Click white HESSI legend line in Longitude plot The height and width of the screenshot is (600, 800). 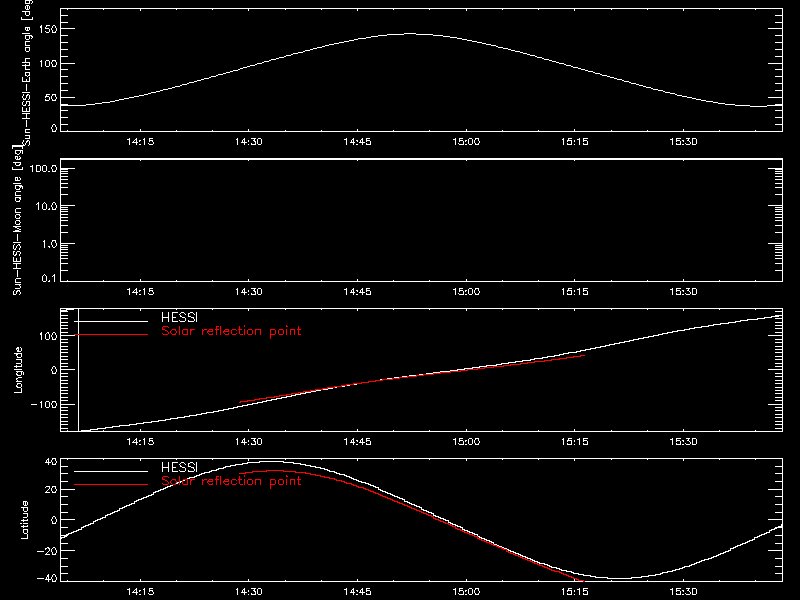click(111, 321)
